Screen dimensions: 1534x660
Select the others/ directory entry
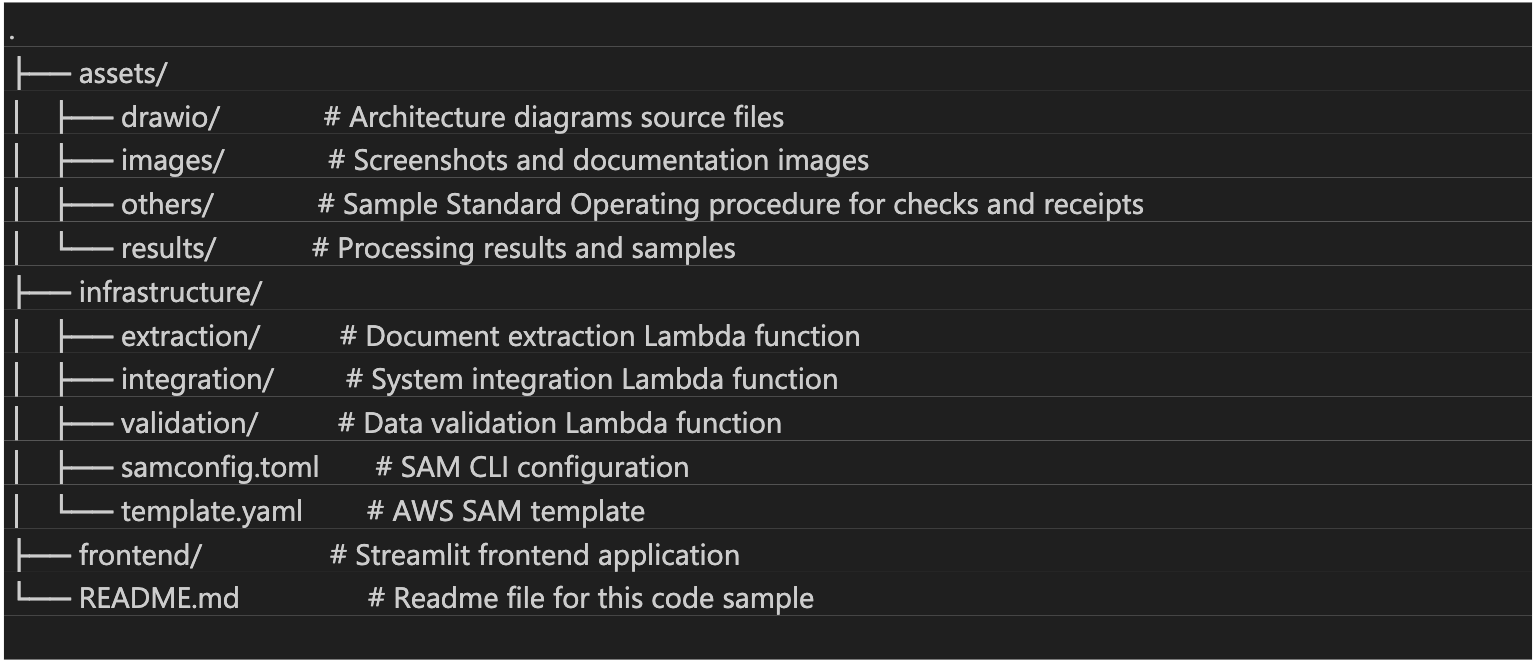pos(167,205)
